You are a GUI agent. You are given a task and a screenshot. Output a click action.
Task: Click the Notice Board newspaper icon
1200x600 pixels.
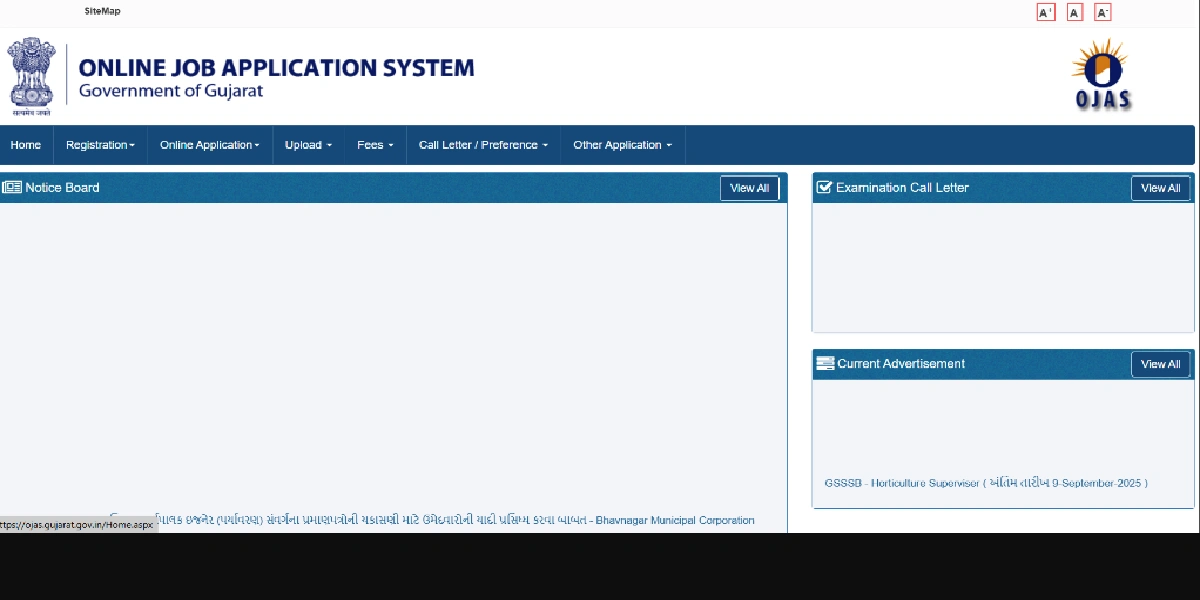coord(12,188)
